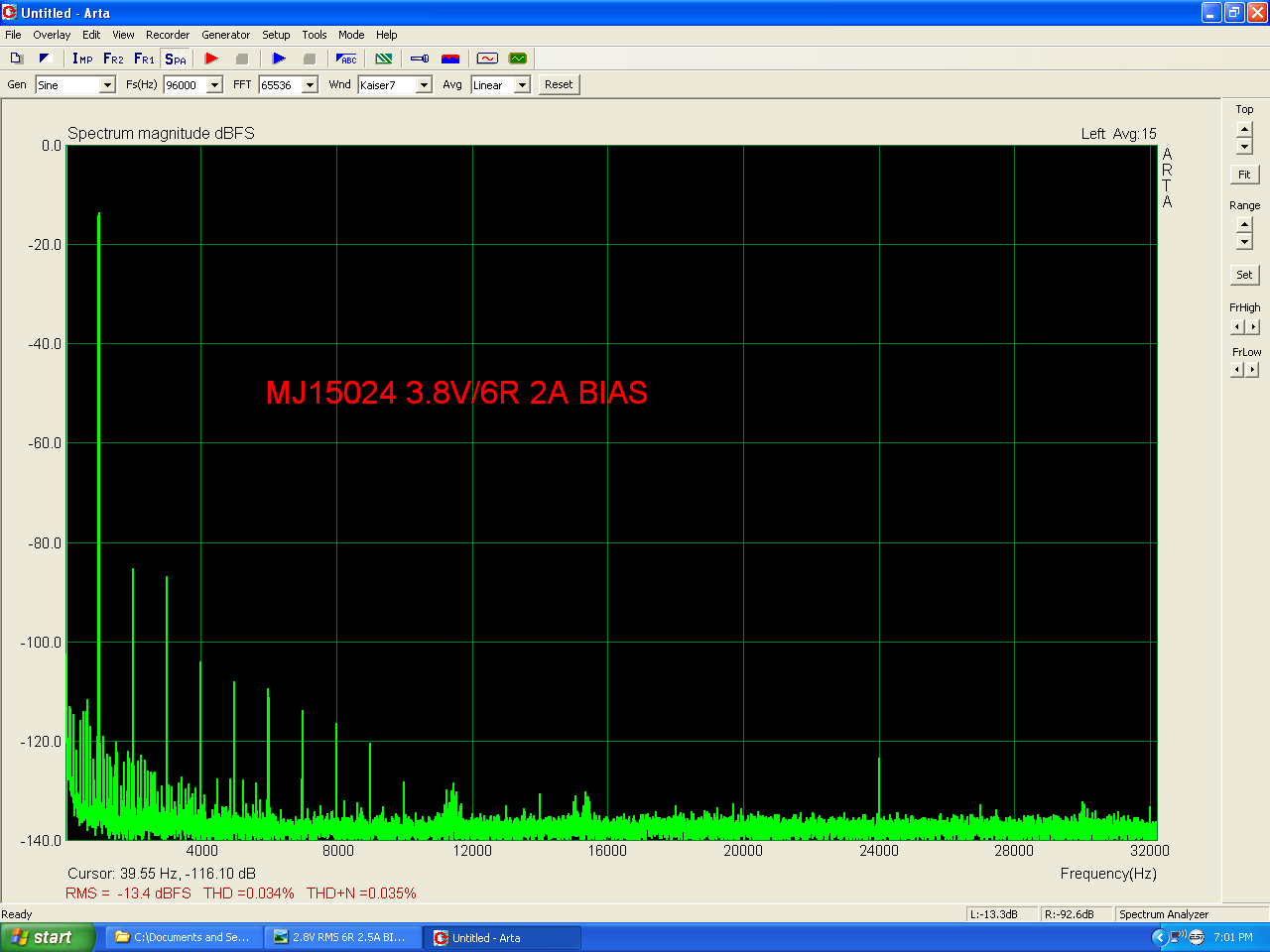1270x952 pixels.
Task: Open the Help menu
Action: click(387, 35)
